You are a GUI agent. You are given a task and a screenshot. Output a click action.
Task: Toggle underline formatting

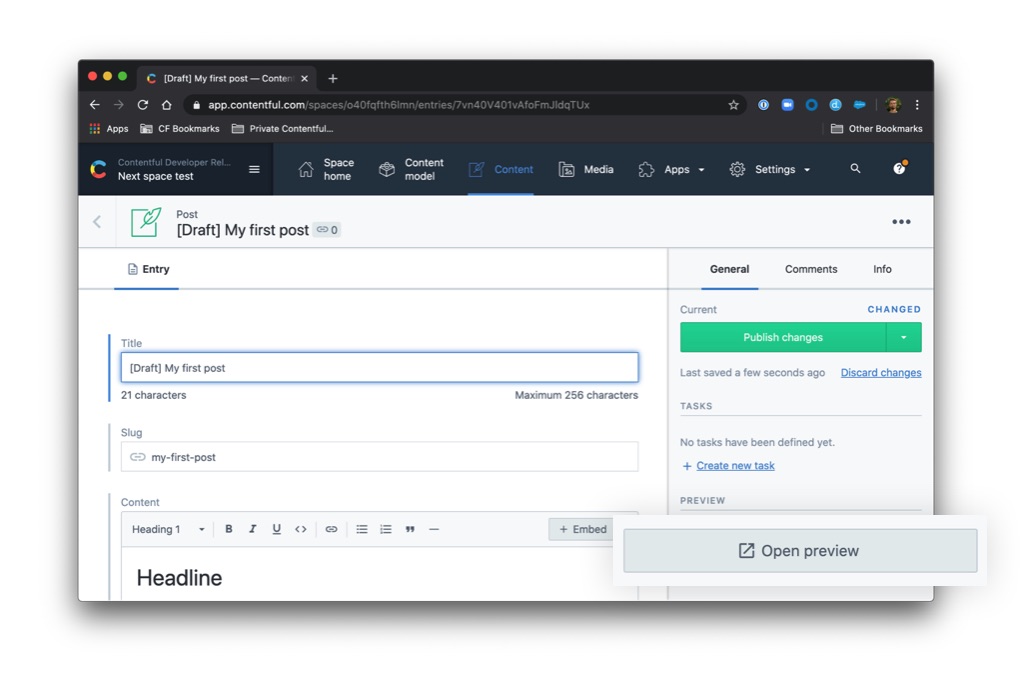pyautogui.click(x=277, y=529)
